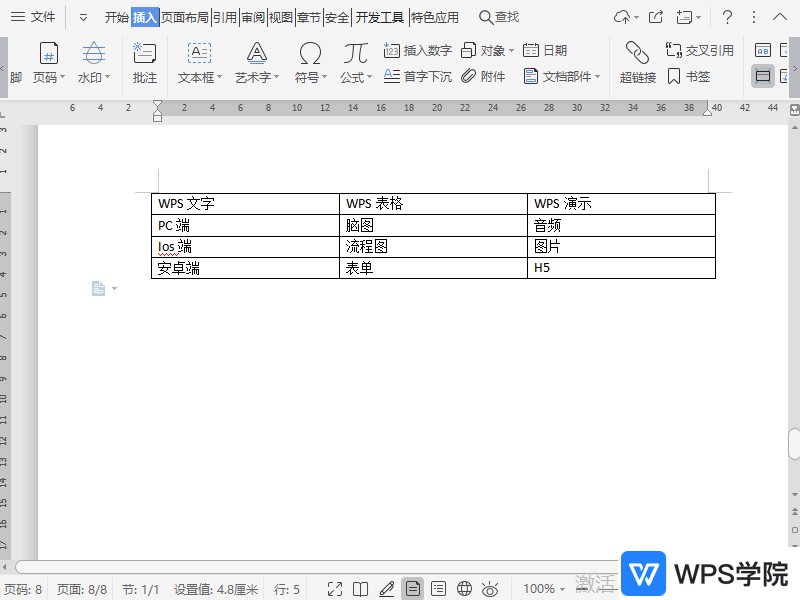Switch to web layout globe icon

[x=464, y=589]
